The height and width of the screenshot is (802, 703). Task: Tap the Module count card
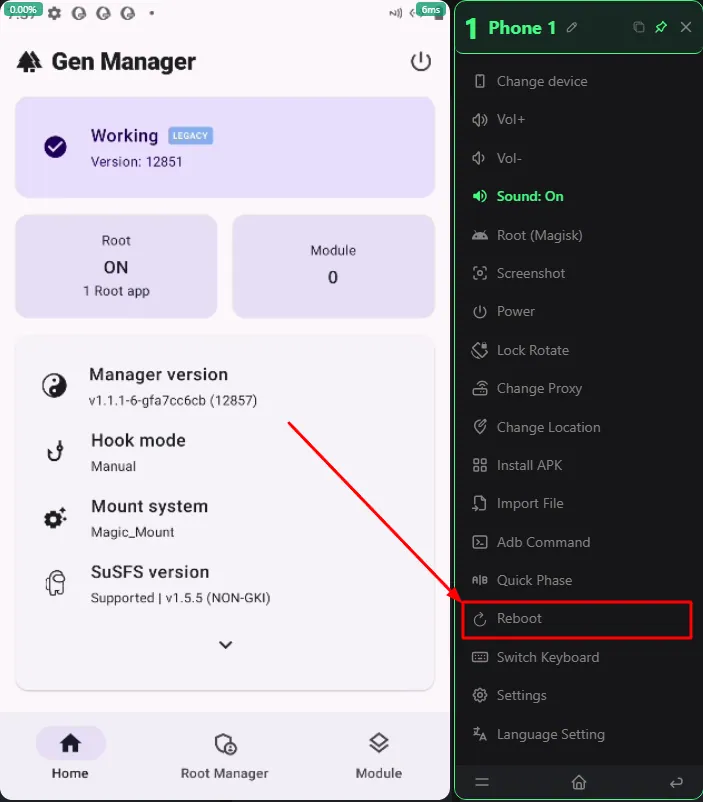pyautogui.click(x=334, y=266)
